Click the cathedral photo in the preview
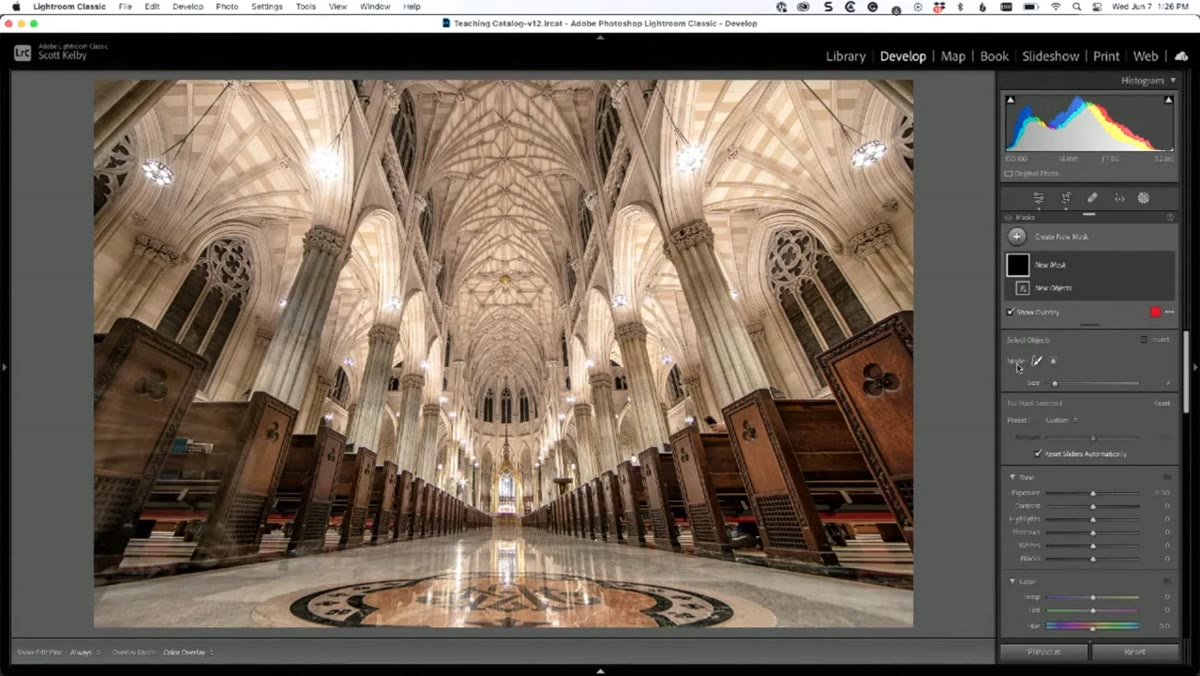 point(503,354)
